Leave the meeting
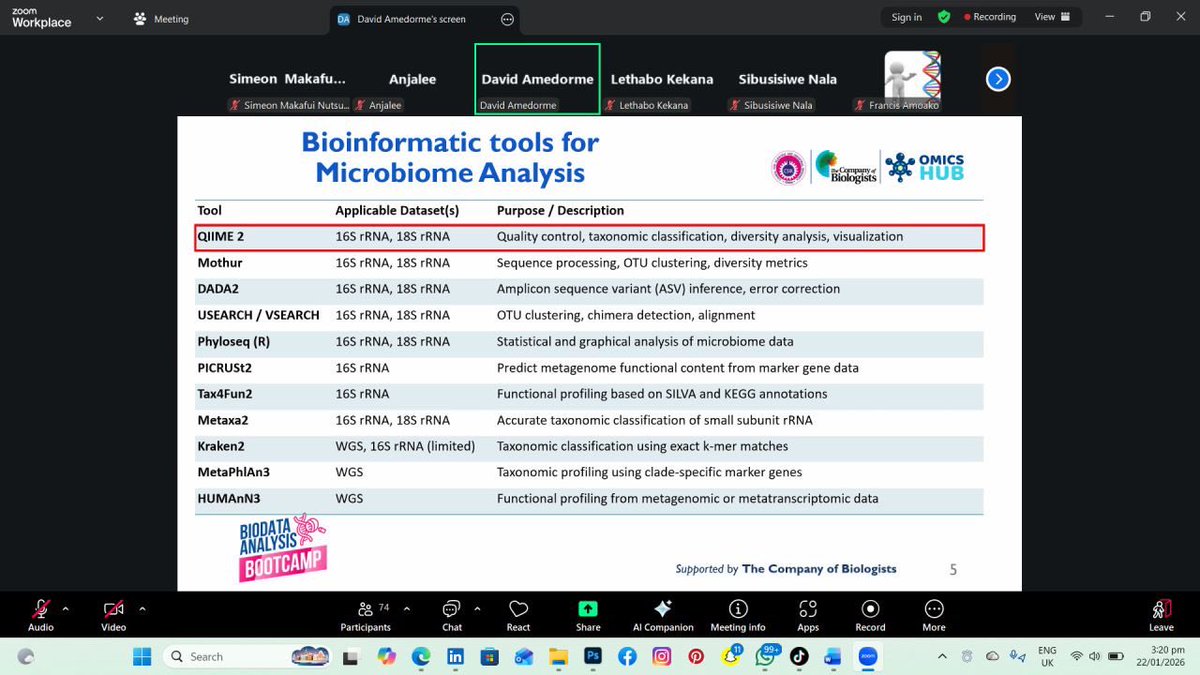Viewport: 1200px width, 675px height. point(1161,615)
